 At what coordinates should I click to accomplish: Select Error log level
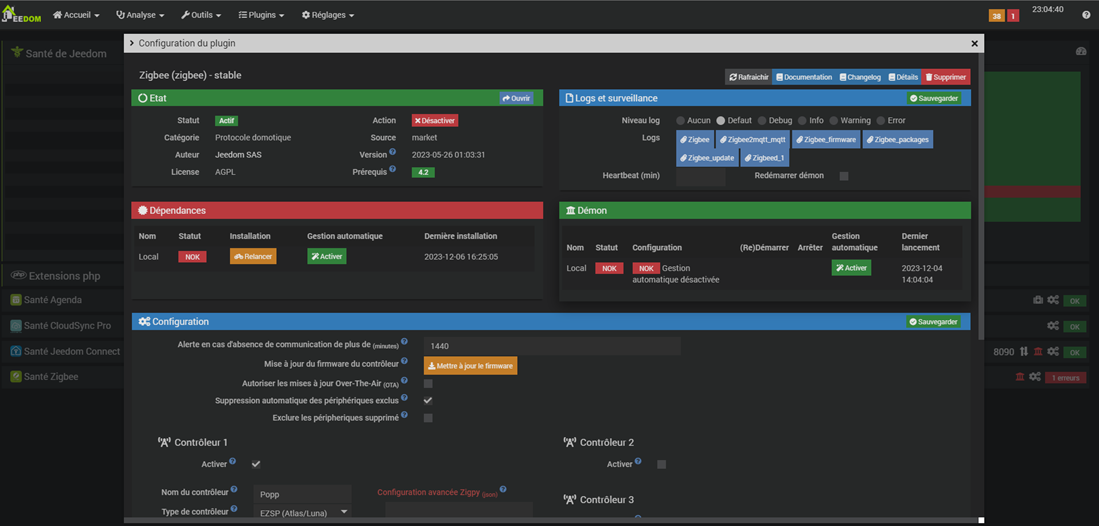click(881, 121)
